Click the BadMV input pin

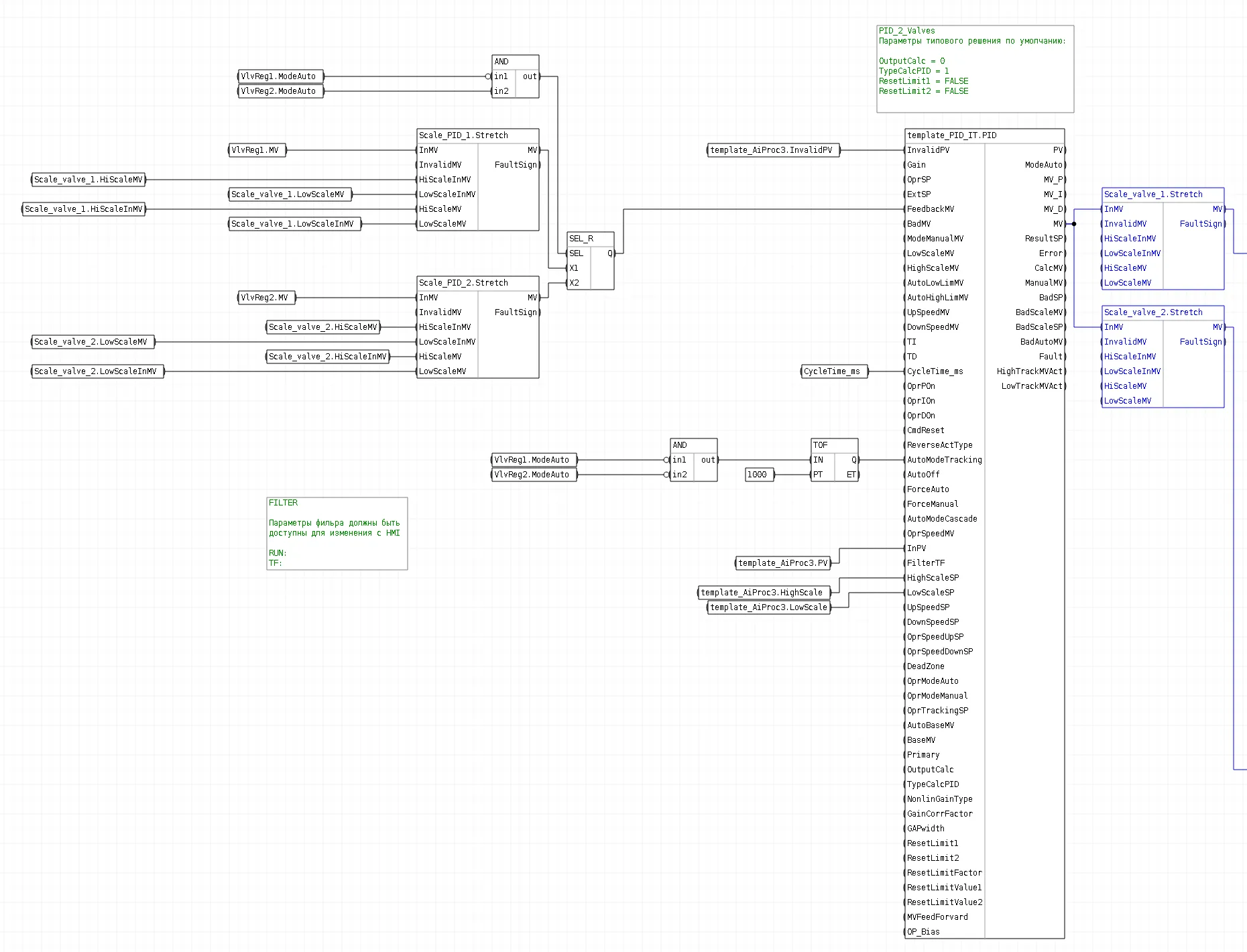click(x=918, y=224)
